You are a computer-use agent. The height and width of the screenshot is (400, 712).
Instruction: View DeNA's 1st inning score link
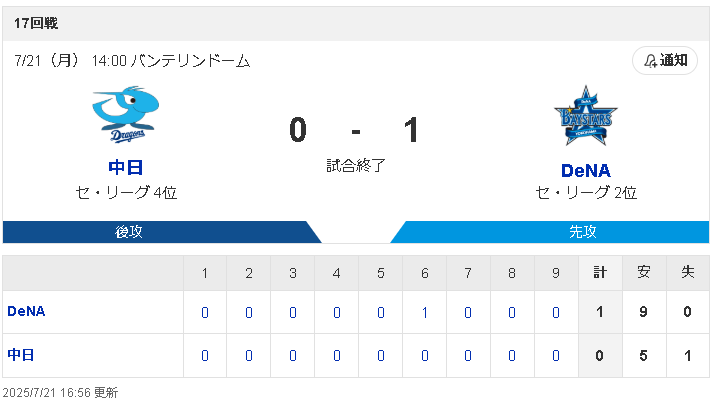click(205, 312)
